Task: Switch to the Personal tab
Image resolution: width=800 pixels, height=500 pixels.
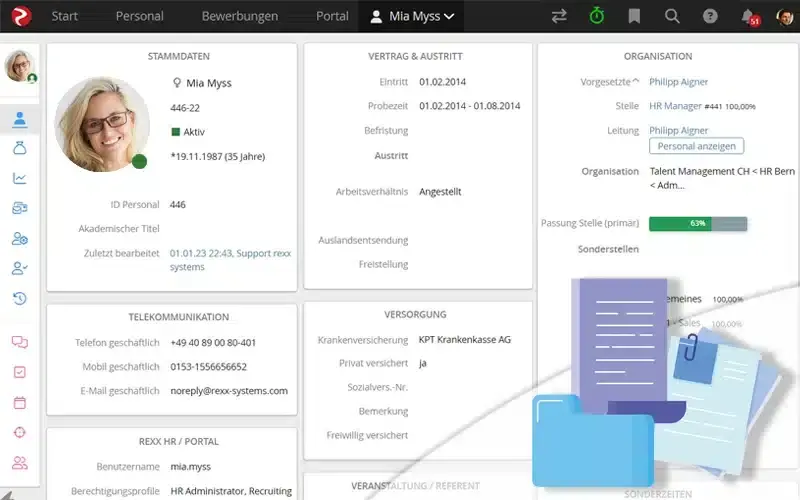Action: [139, 16]
